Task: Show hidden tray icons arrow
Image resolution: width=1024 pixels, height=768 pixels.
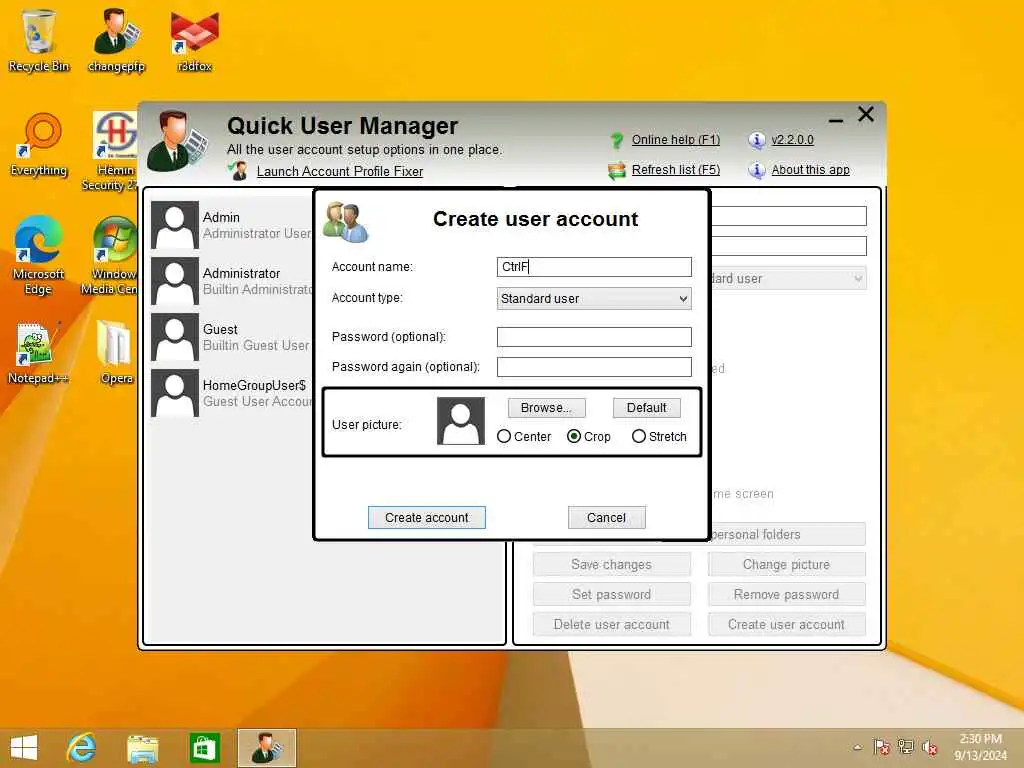Action: pos(857,747)
